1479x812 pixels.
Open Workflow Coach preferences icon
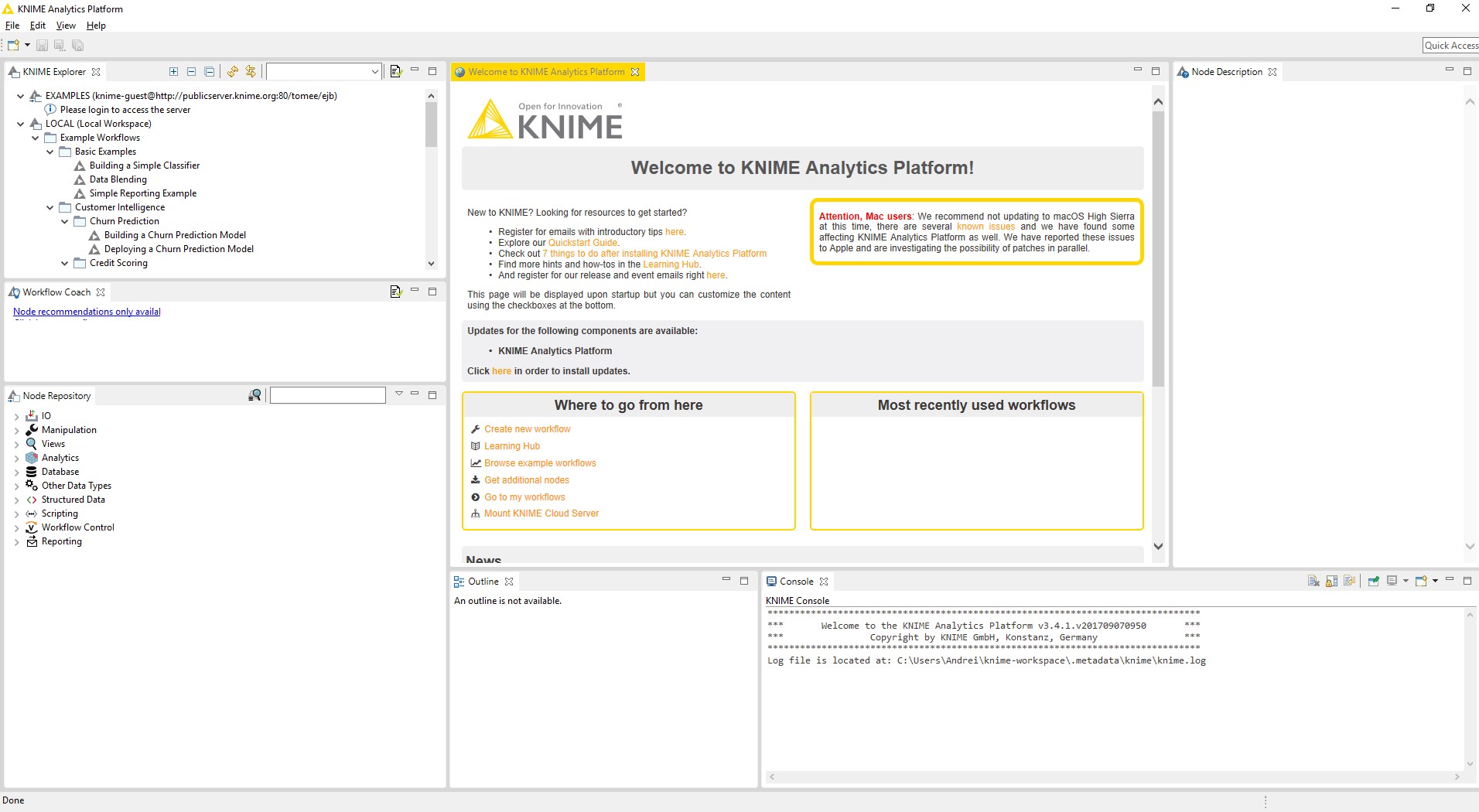pos(395,292)
